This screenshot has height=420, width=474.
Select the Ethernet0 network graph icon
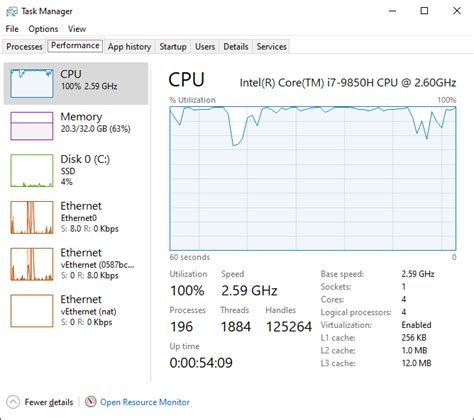pyautogui.click(x=32, y=217)
